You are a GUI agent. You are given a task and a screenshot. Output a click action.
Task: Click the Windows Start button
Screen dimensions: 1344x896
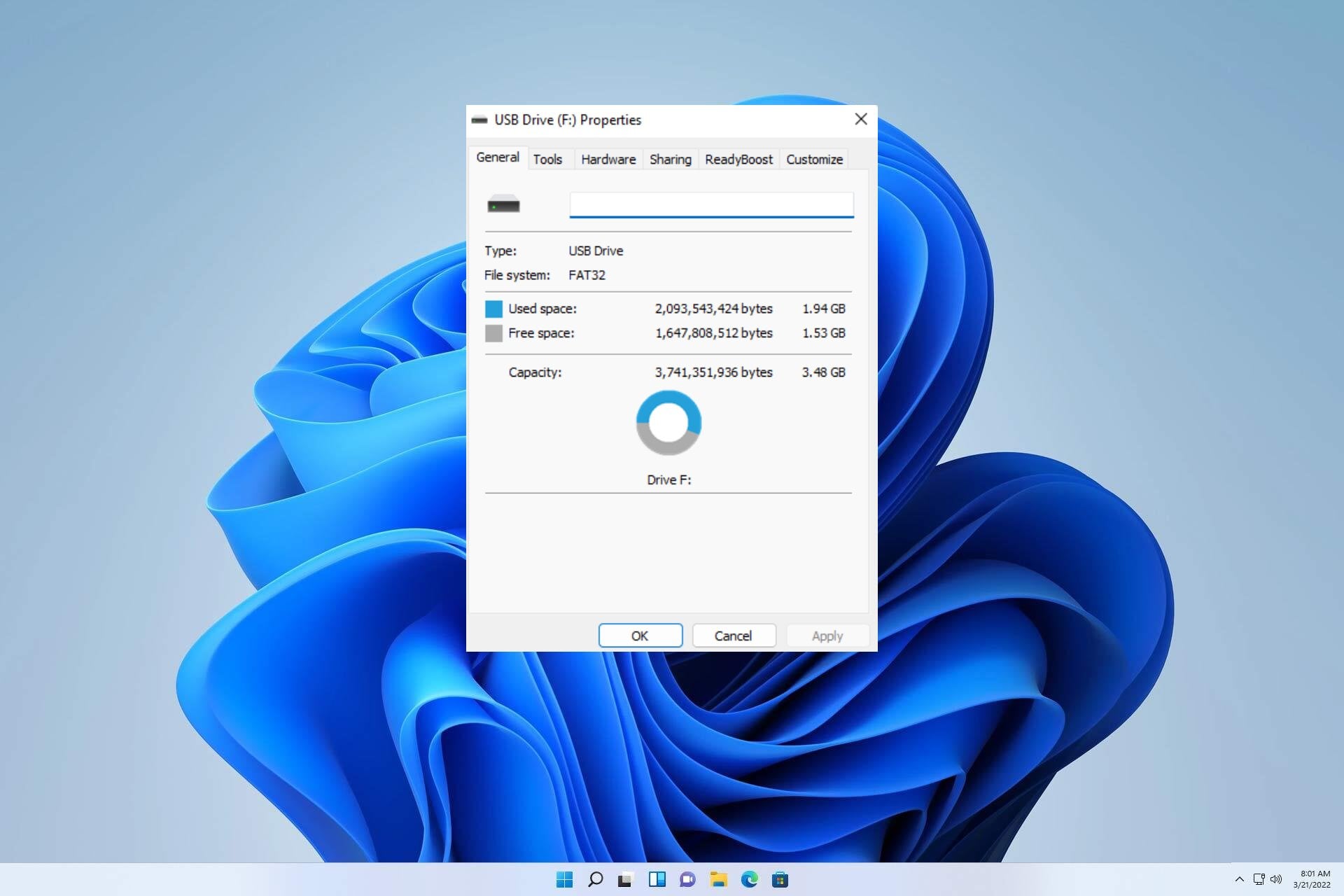pos(564,879)
